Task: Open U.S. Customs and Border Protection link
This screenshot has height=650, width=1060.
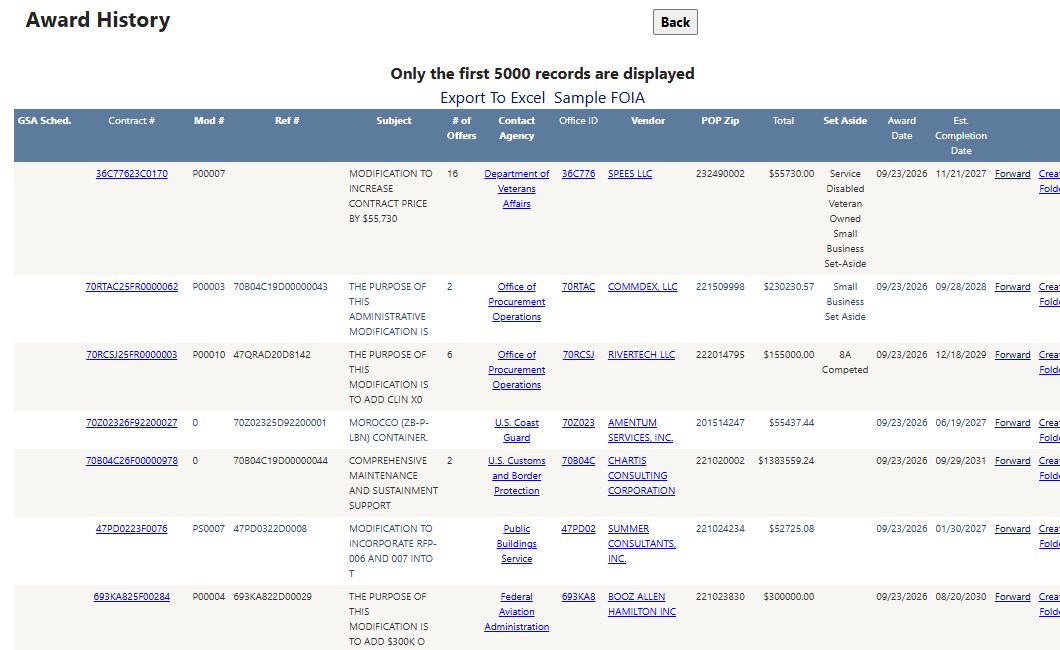Action: click(516, 476)
